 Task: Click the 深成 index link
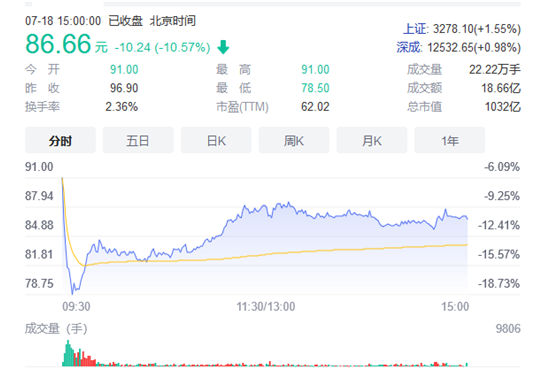pyautogui.click(x=409, y=47)
